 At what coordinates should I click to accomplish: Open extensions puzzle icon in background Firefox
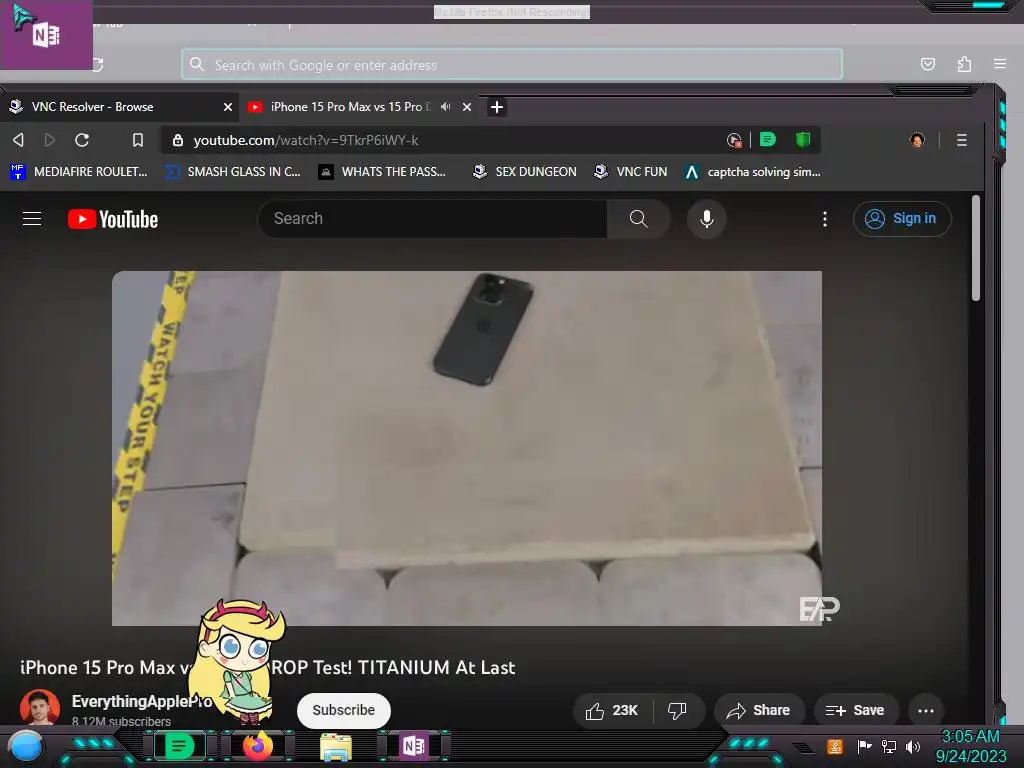[x=964, y=64]
